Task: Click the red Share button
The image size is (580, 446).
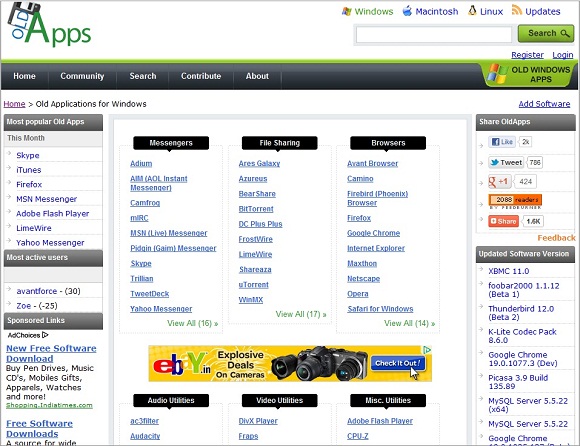Action: (503, 221)
